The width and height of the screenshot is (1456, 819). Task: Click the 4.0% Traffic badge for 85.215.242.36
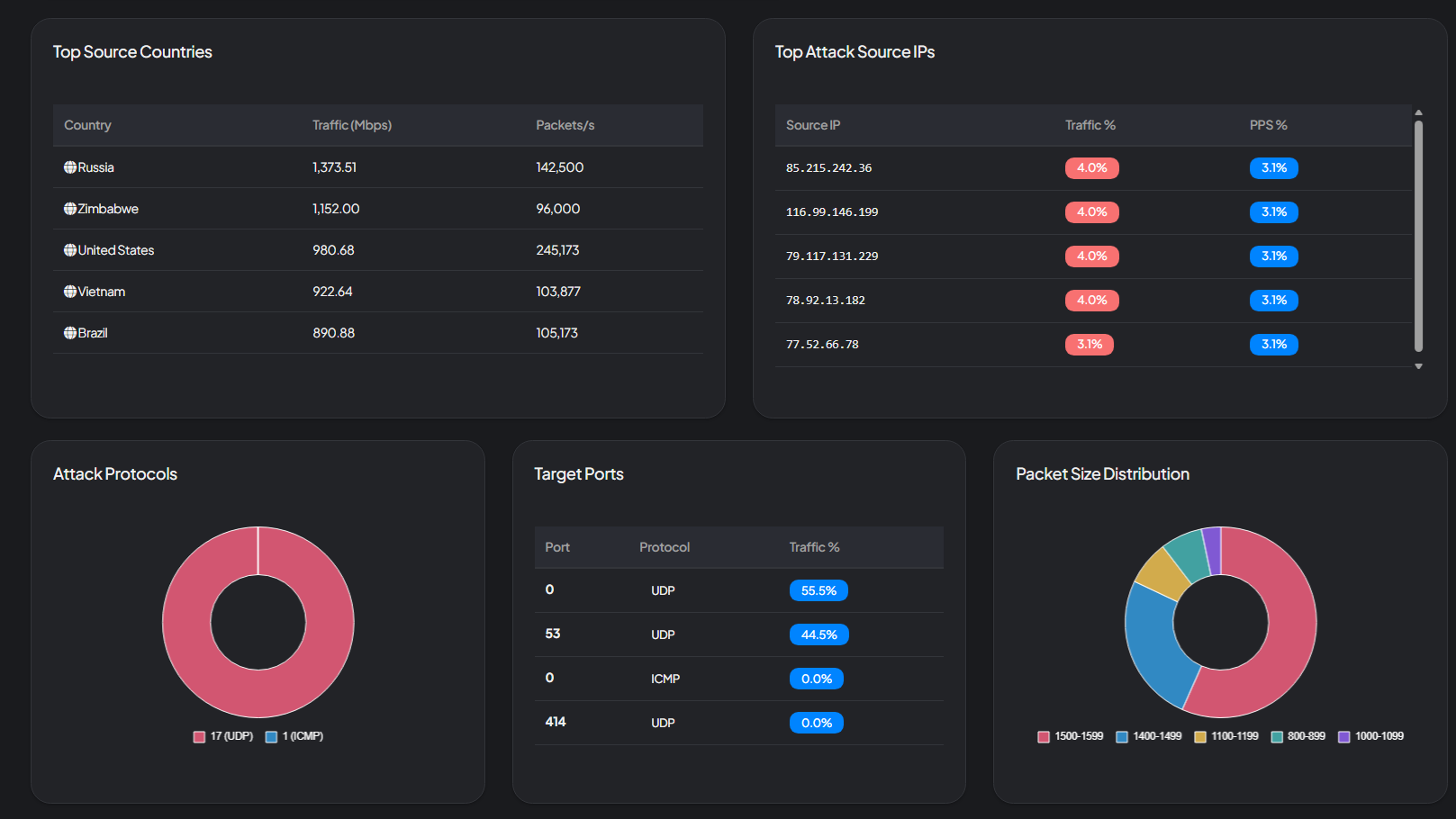pos(1091,168)
